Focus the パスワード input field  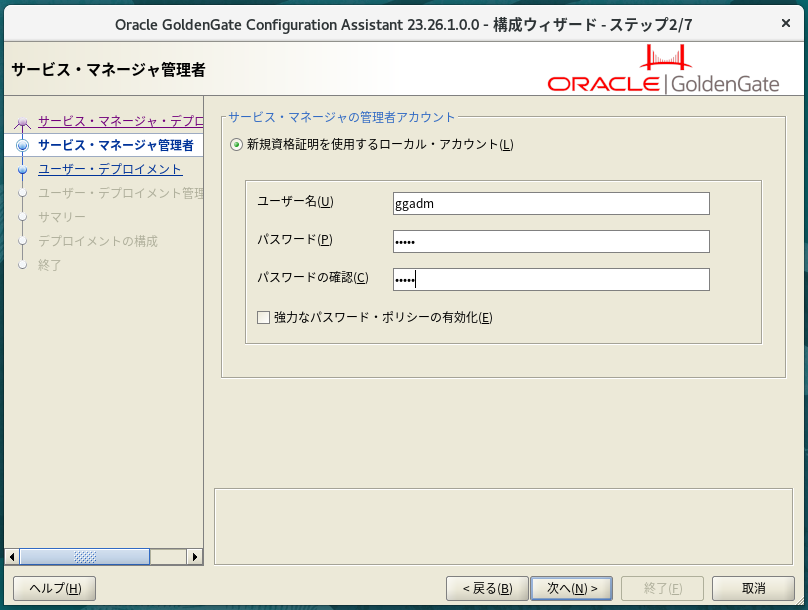tap(551, 242)
